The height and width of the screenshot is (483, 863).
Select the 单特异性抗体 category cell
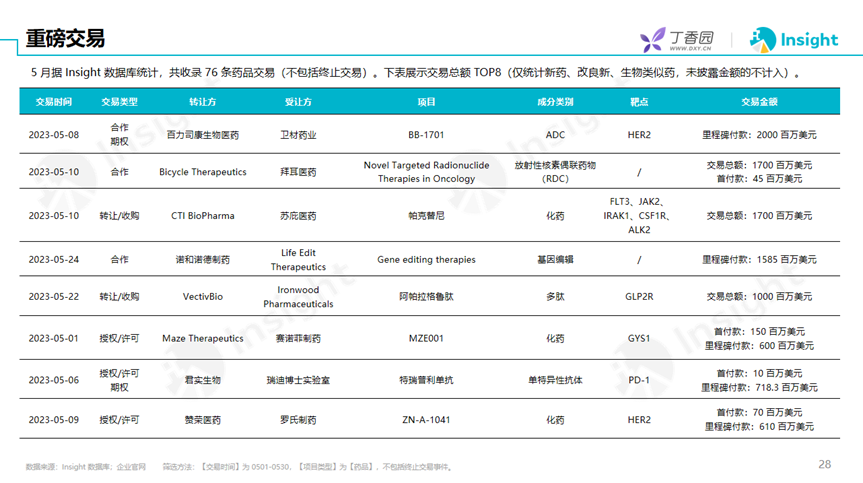click(x=555, y=380)
